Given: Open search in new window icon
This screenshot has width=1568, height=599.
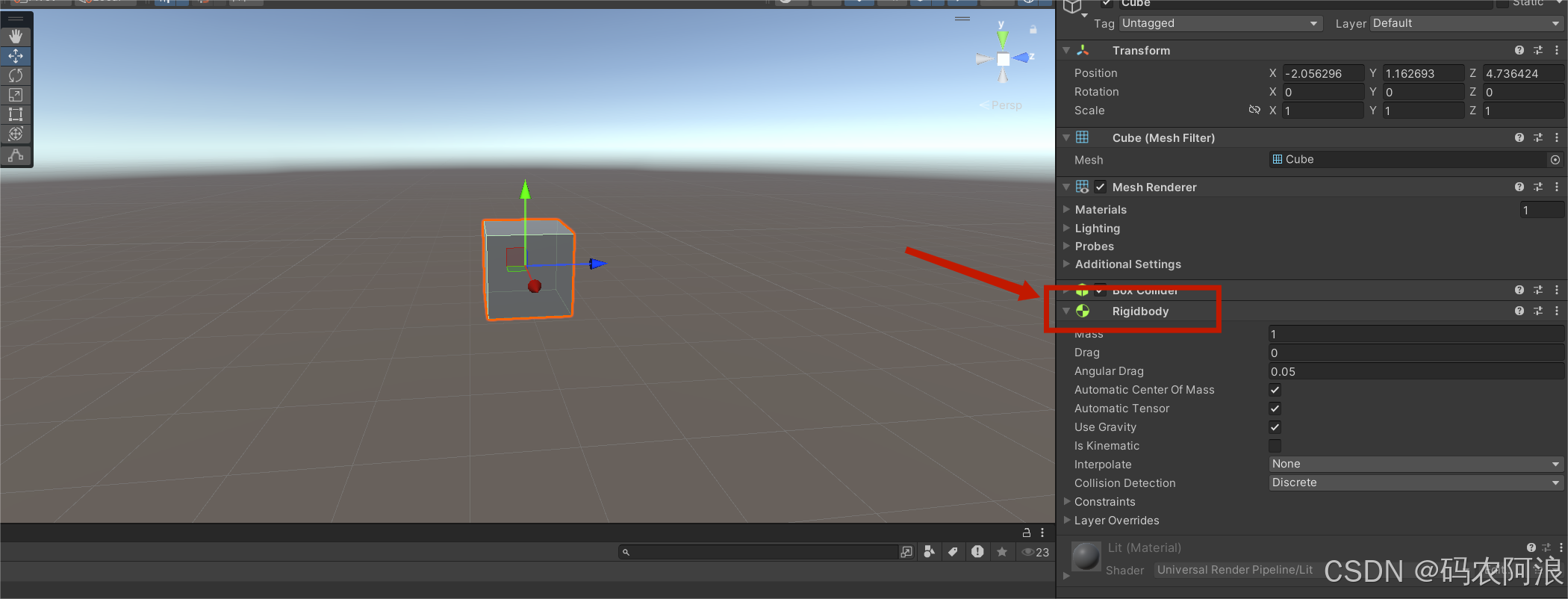Looking at the screenshot, I should click(906, 552).
